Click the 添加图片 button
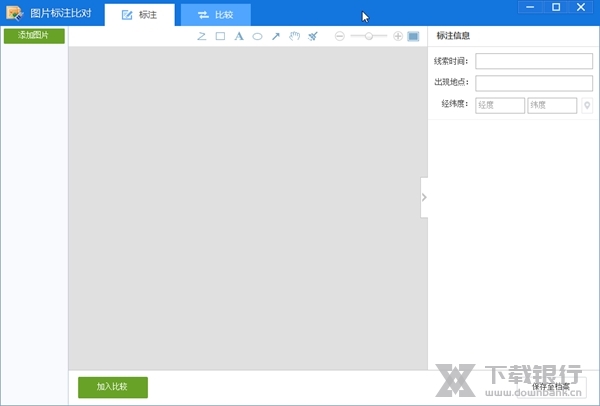Screen dimensions: 600x406 34,36
